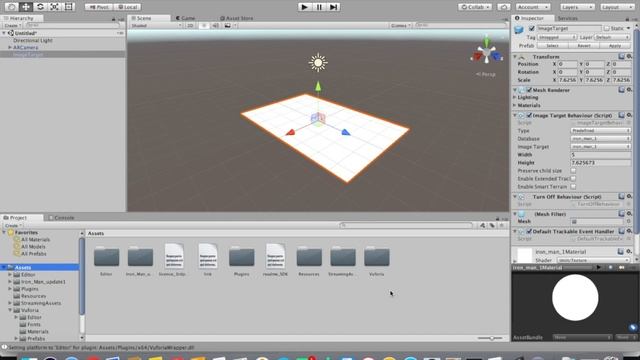Toggle ImageTarget active checkbox
This screenshot has width=640, height=360.
(531, 28)
